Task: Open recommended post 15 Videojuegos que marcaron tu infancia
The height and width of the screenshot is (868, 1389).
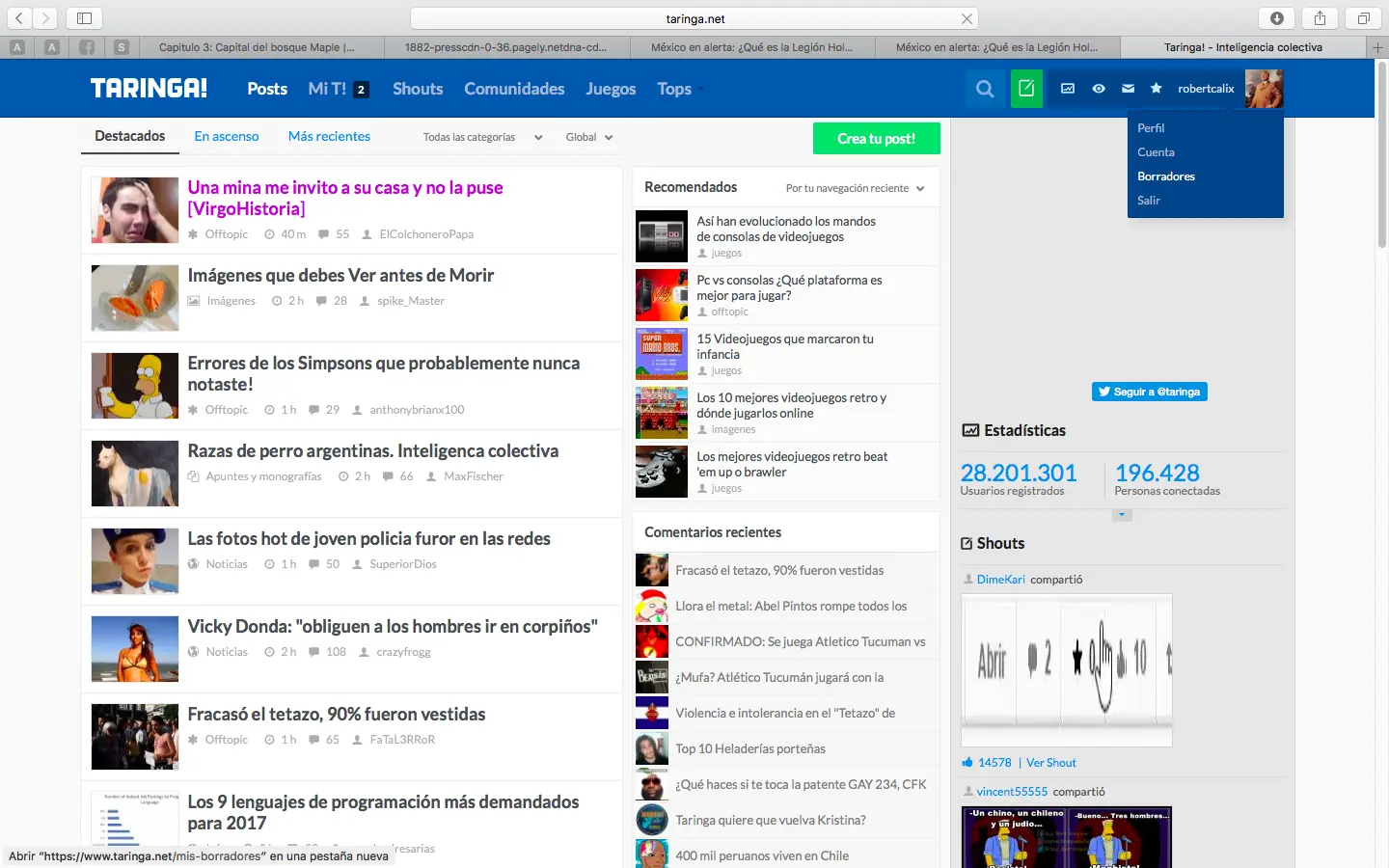Action: click(785, 346)
